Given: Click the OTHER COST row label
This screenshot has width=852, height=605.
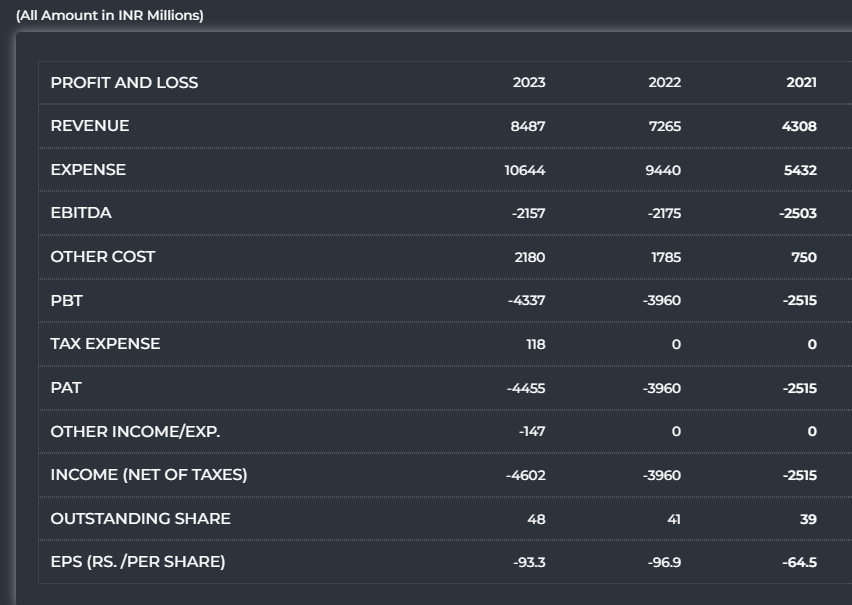Looking at the screenshot, I should (103, 257).
